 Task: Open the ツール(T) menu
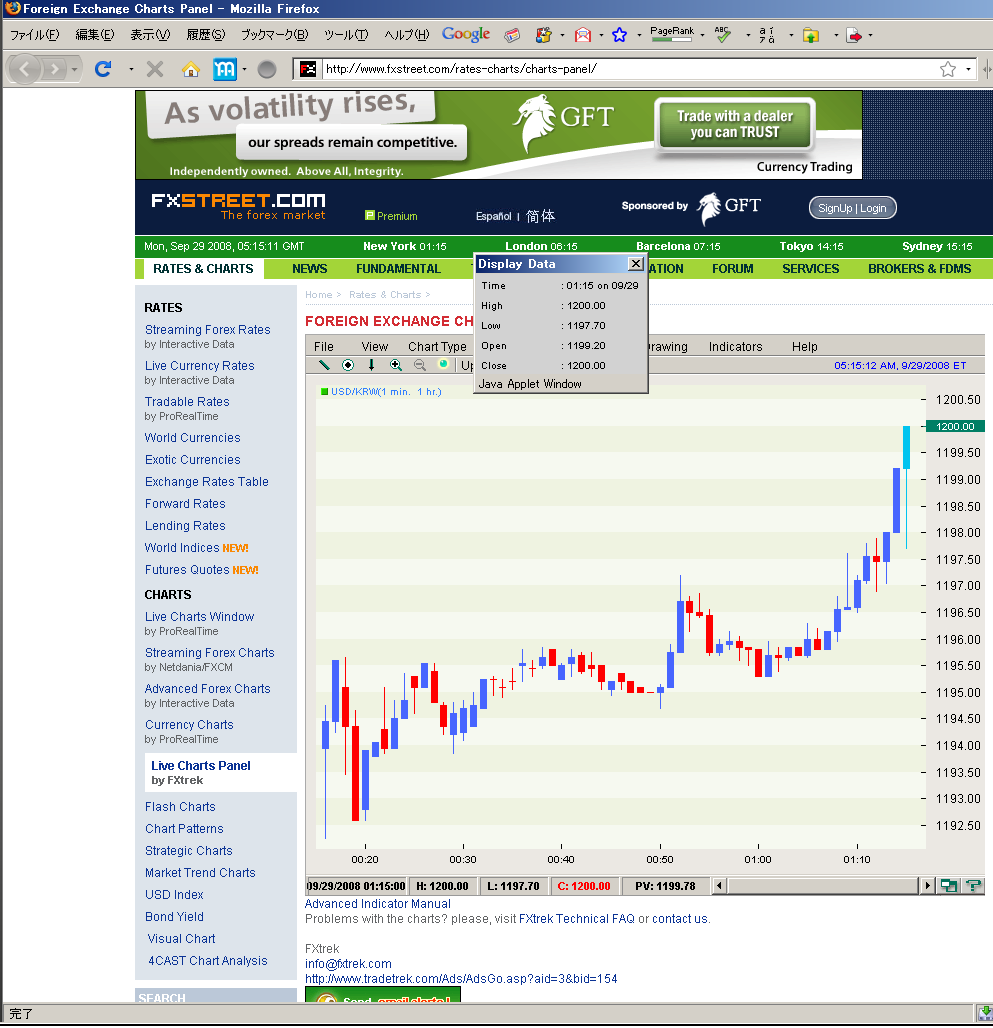[x=346, y=35]
